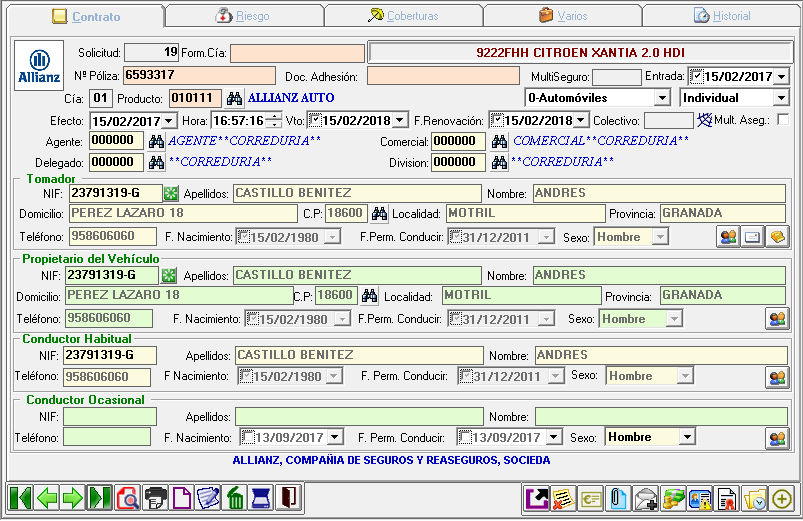803x521 pixels.
Task: Open the scanner tool icon
Action: [x=262, y=498]
